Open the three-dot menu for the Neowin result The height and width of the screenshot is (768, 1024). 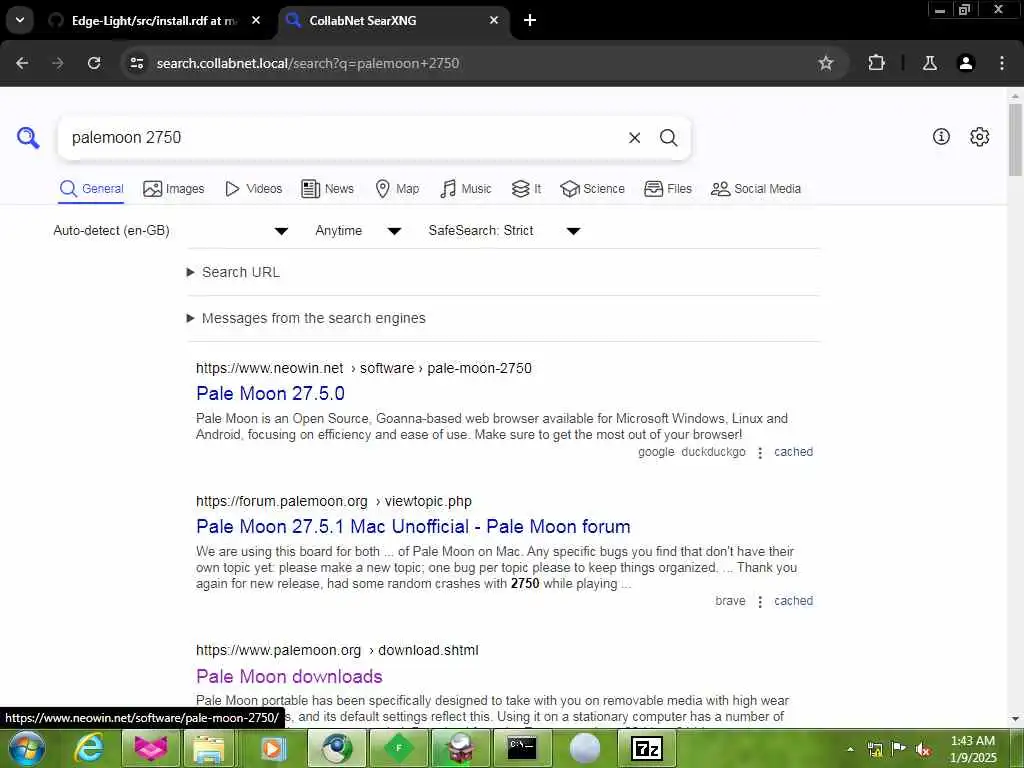click(x=760, y=453)
